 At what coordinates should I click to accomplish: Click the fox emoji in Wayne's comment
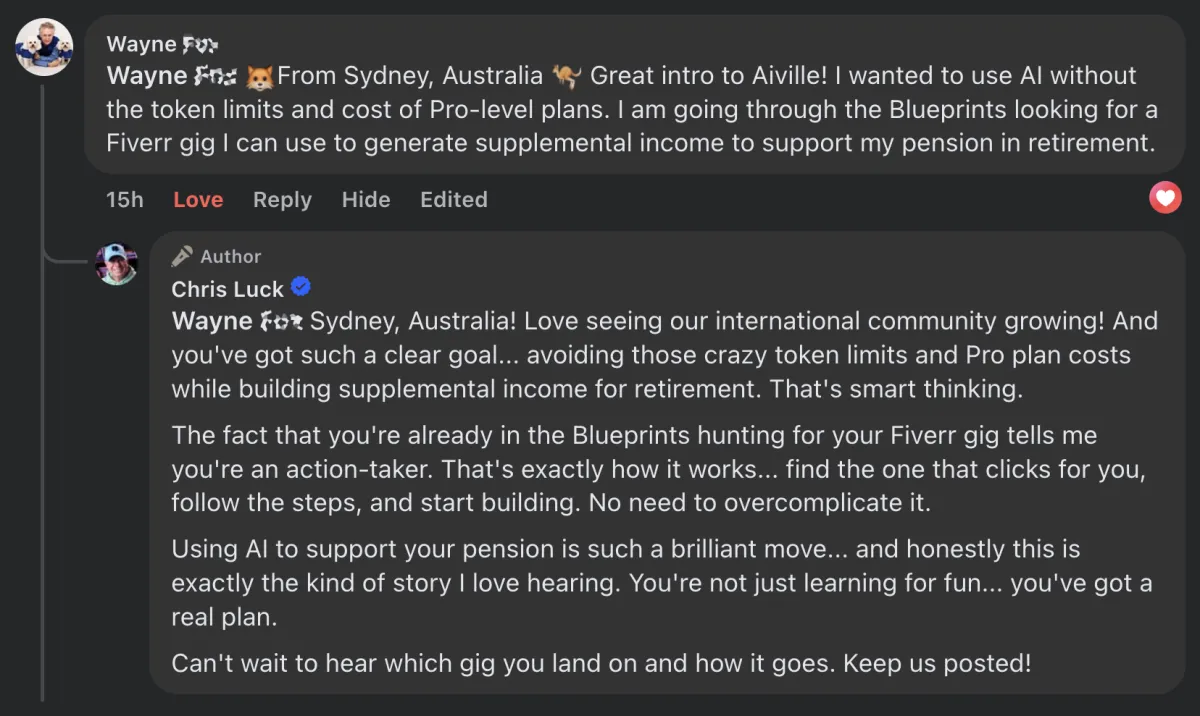tap(260, 76)
